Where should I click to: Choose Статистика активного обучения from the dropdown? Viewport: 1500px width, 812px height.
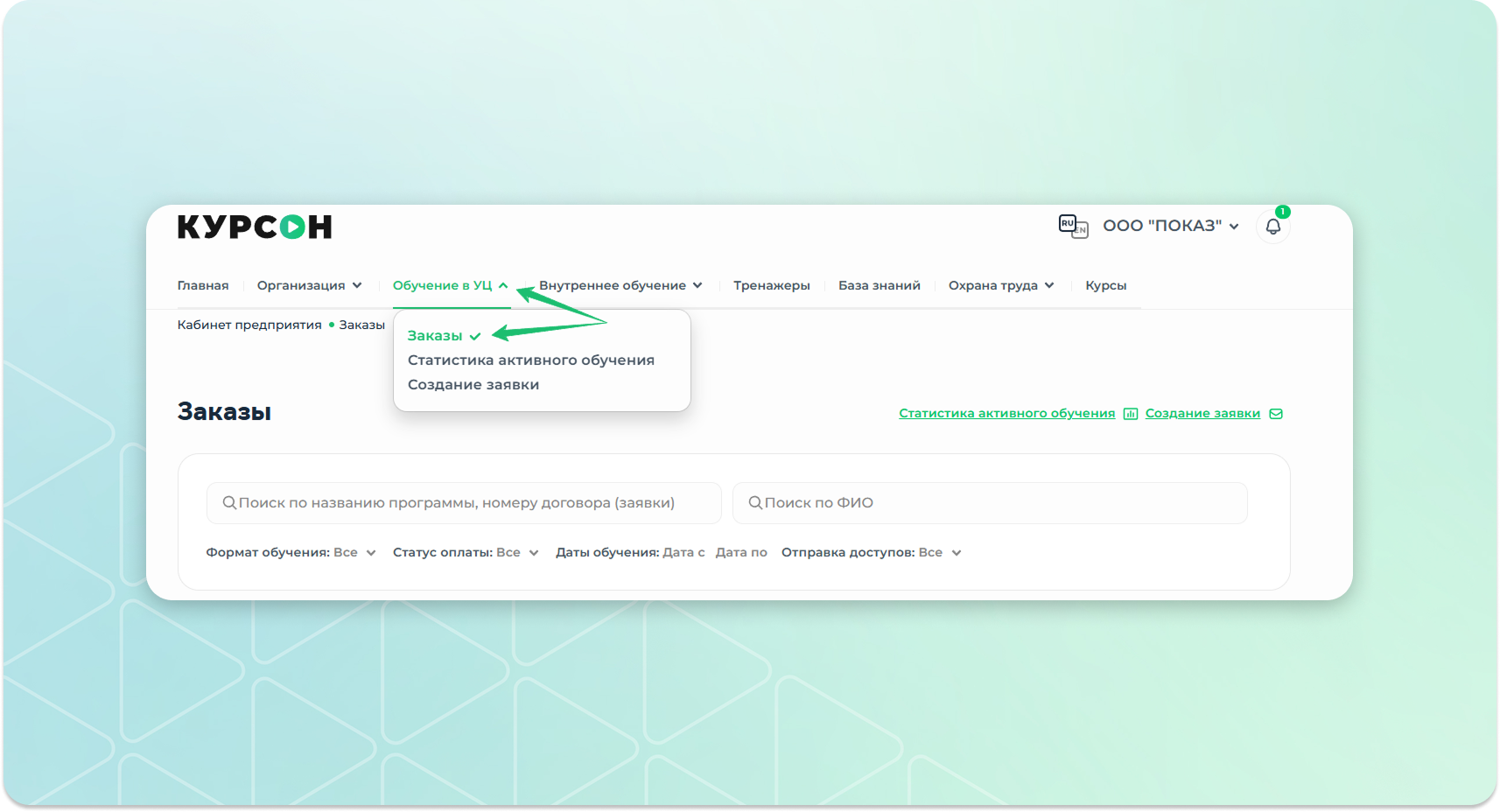coord(530,360)
